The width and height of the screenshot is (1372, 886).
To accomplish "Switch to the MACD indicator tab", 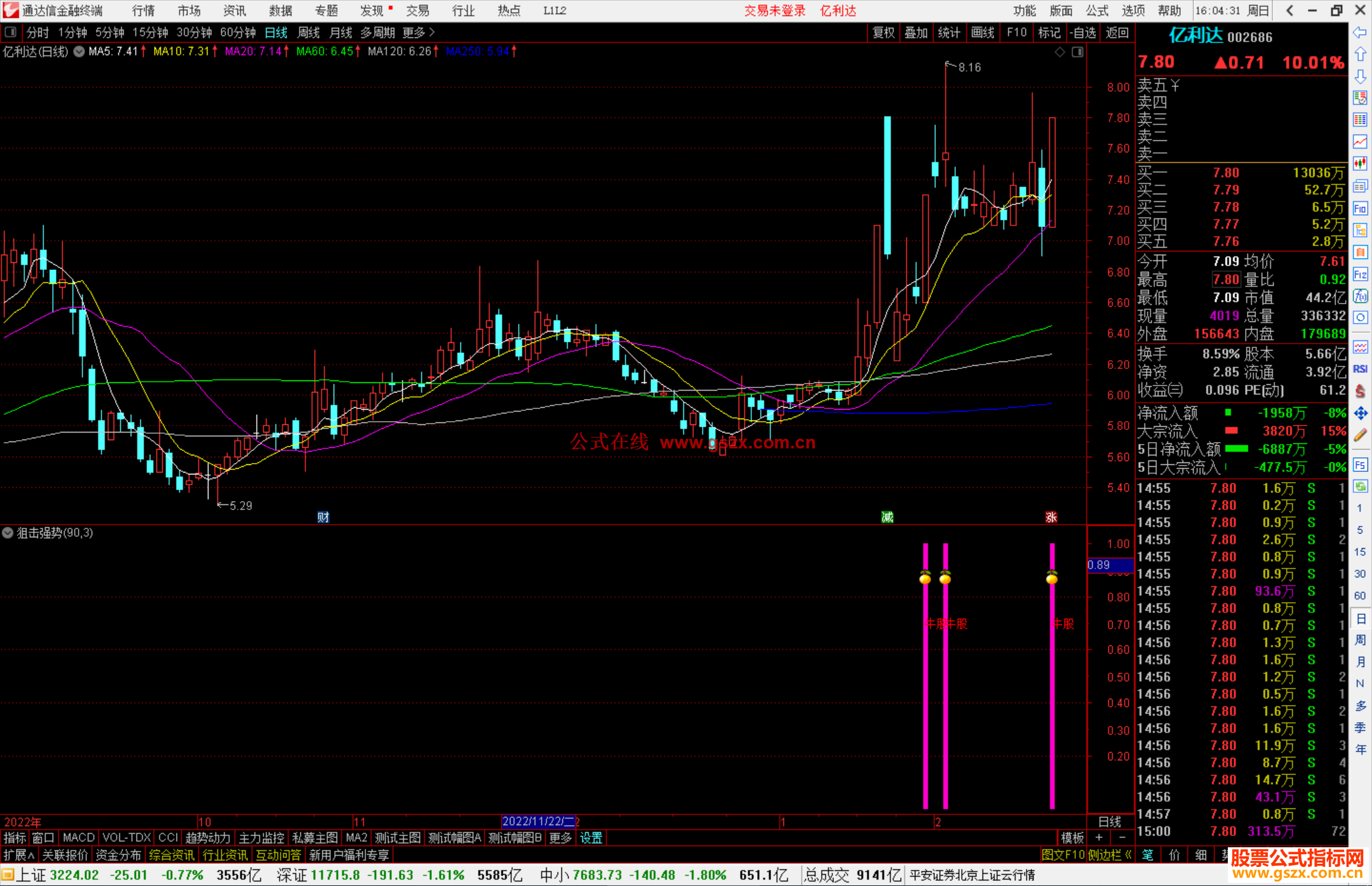I will pos(78,838).
